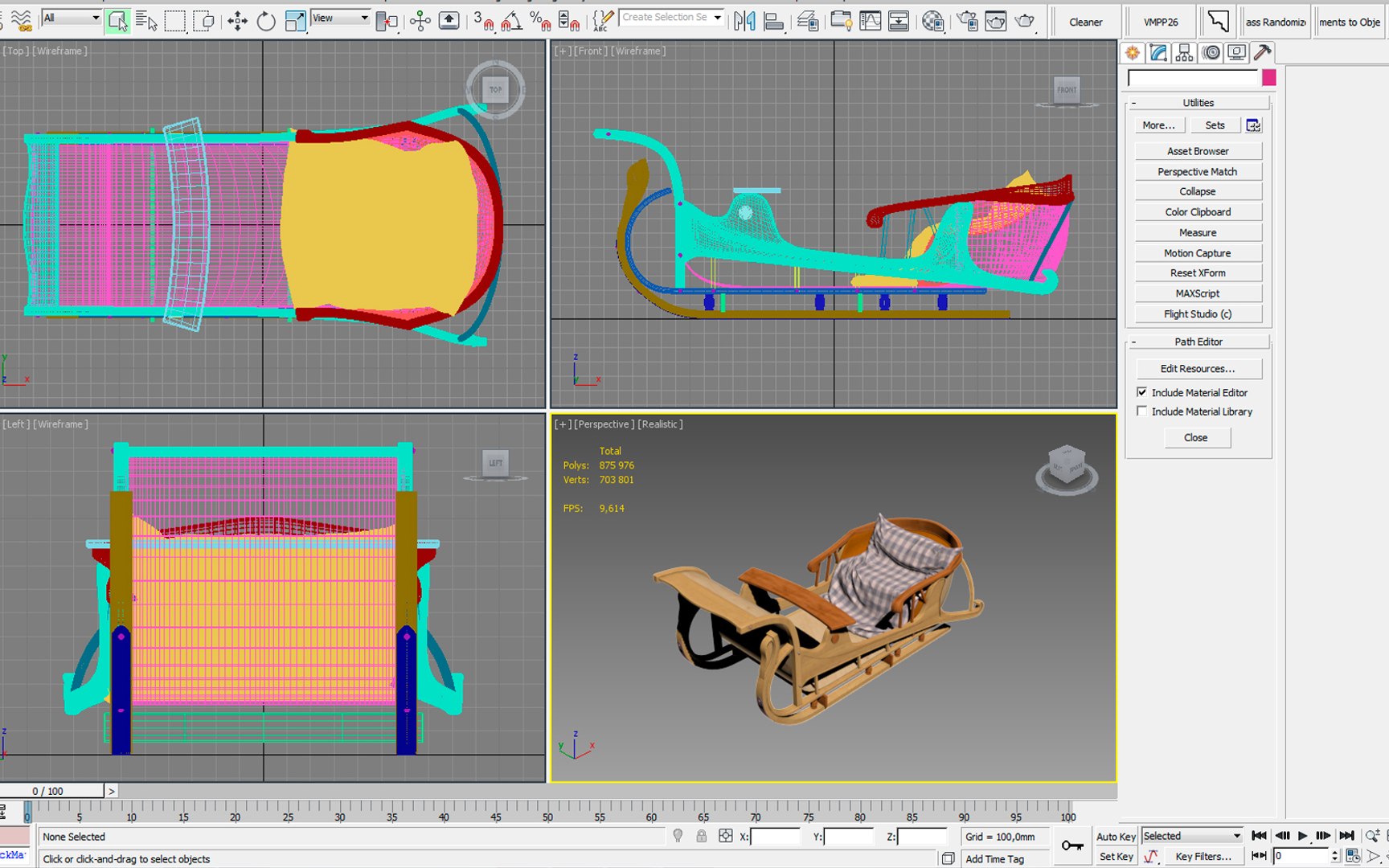Choose the Rectangular Selection Region tool
Viewport: 1389px width, 868px height.
174,21
